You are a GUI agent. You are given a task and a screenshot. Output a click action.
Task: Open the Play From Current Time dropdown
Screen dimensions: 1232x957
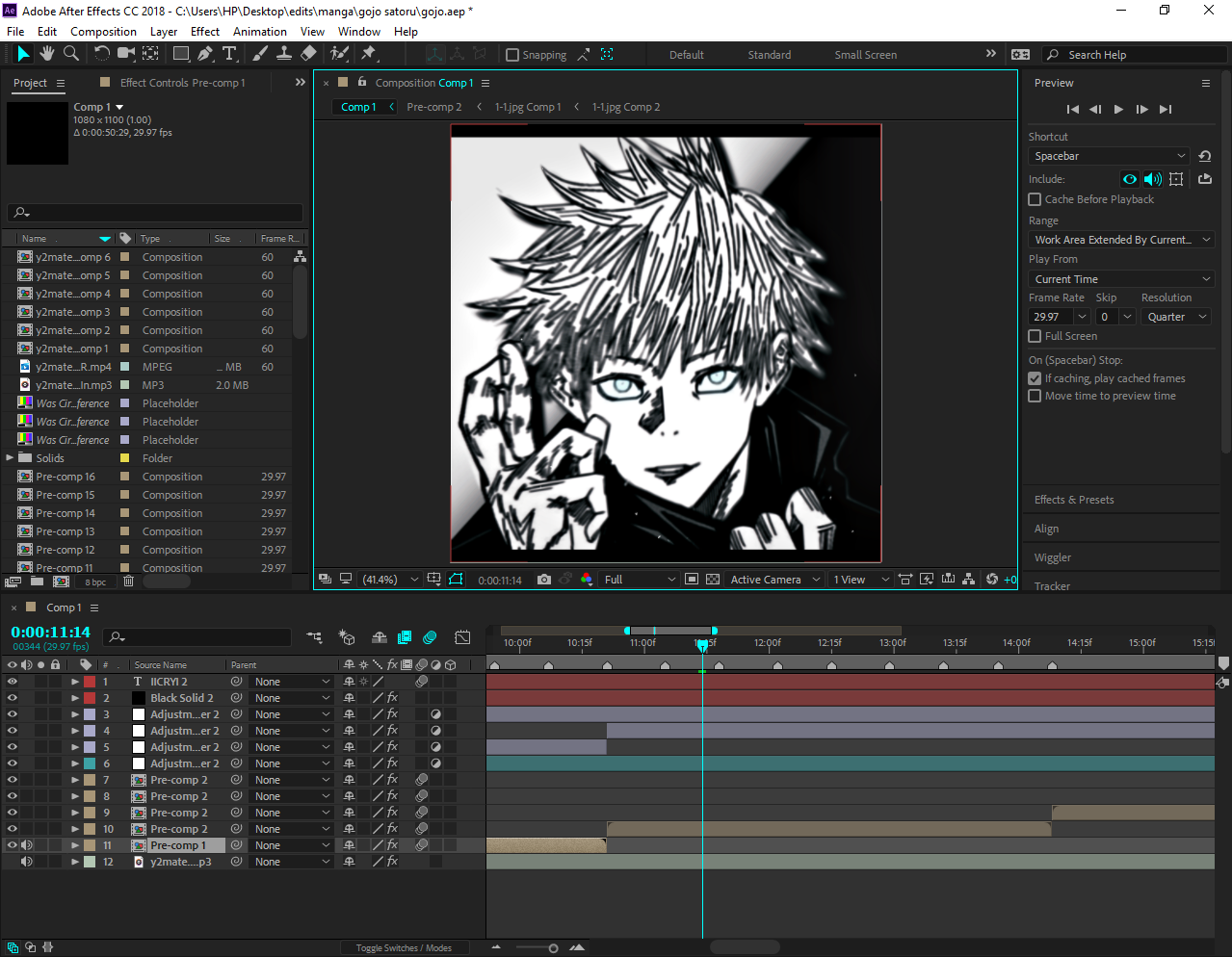coord(1121,279)
